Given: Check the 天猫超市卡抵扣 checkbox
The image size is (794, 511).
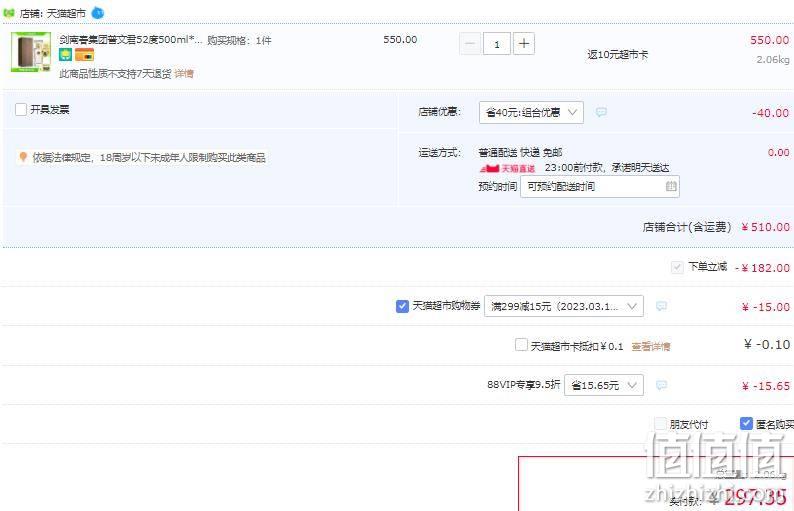Looking at the screenshot, I should coord(521,345).
